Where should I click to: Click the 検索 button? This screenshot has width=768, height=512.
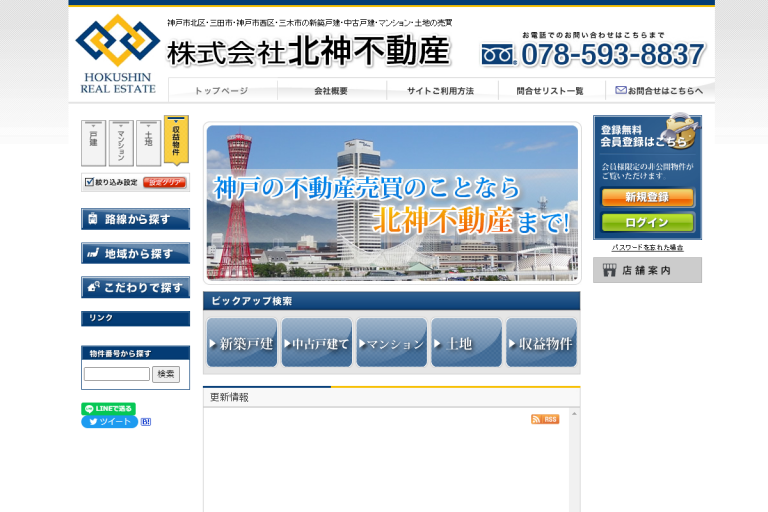(x=166, y=374)
